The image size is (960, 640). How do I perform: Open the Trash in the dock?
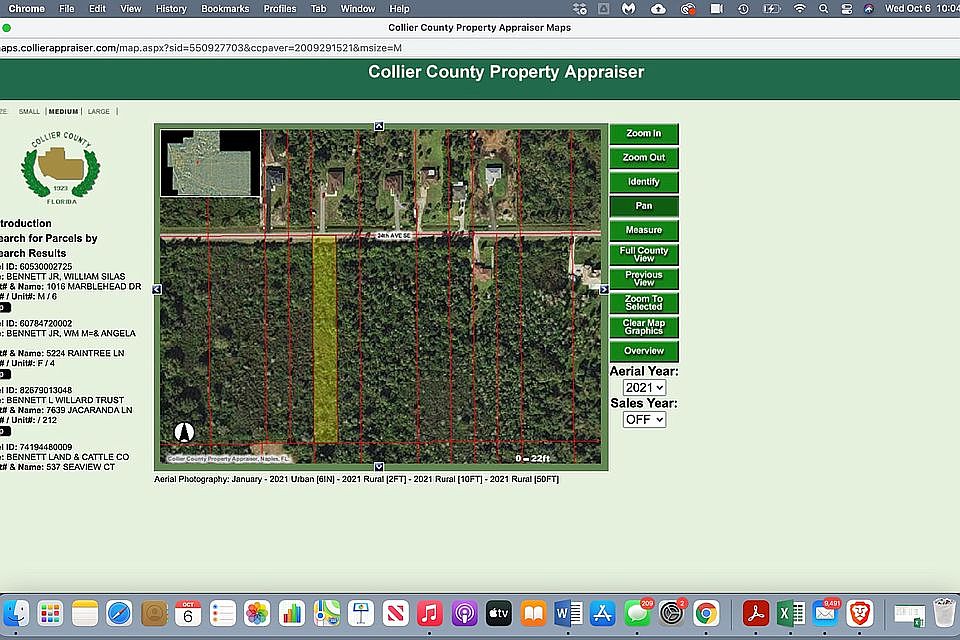pyautogui.click(x=944, y=613)
